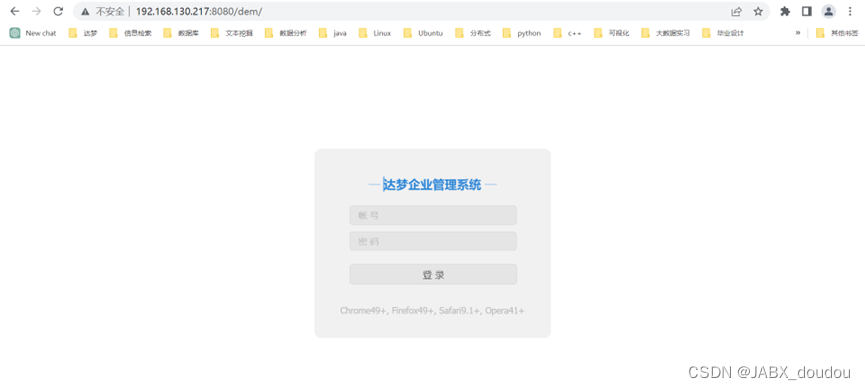Expand hidden bookmarks with double chevron
865x390 pixels.
pyautogui.click(x=798, y=33)
